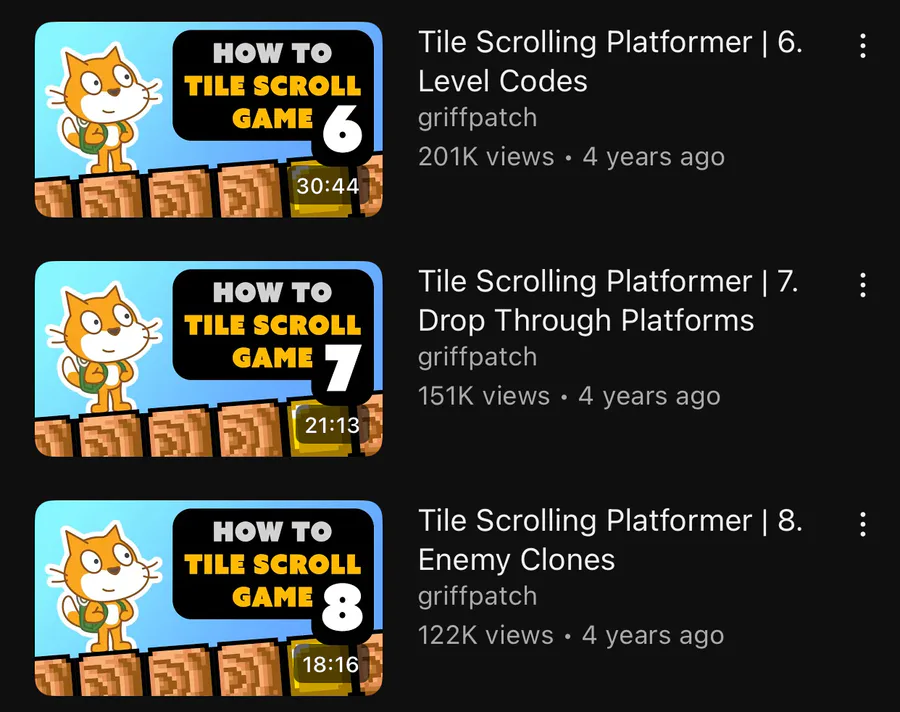Click title 'Tile Scrolling Platformer | 8. Enemy Clones'
900x712 pixels.
pyautogui.click(x=610, y=540)
